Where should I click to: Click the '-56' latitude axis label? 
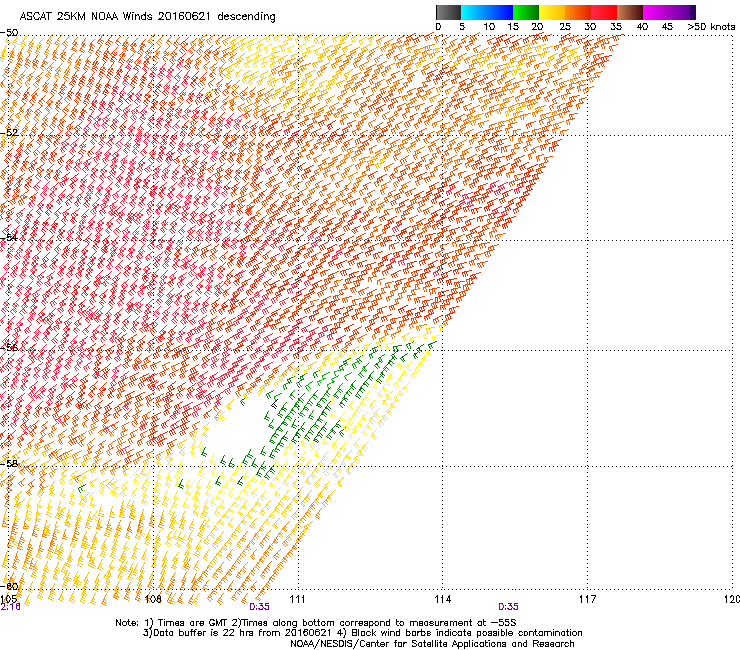click(x=9, y=347)
